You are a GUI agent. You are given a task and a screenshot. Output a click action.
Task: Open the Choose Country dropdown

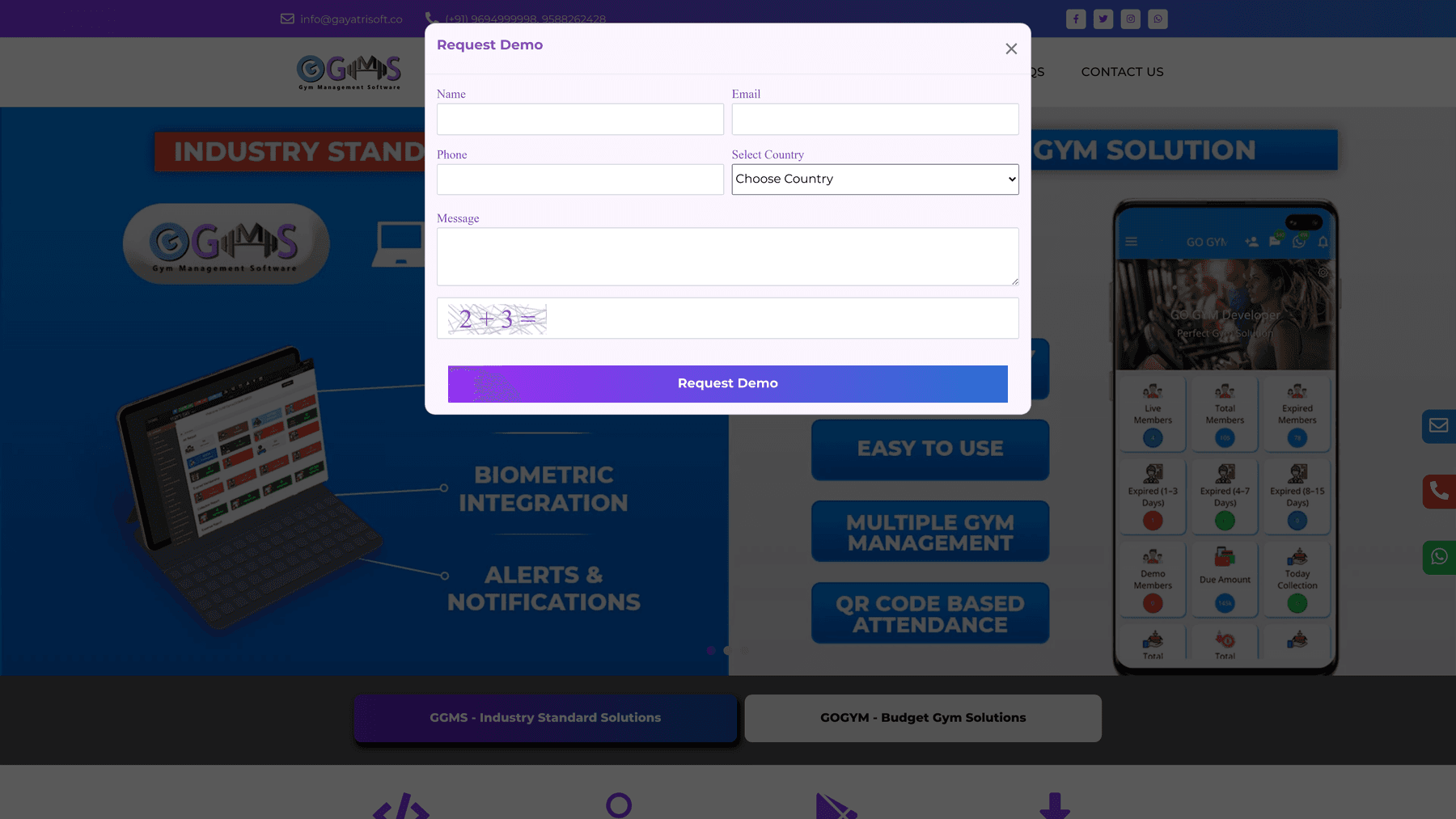(874, 179)
